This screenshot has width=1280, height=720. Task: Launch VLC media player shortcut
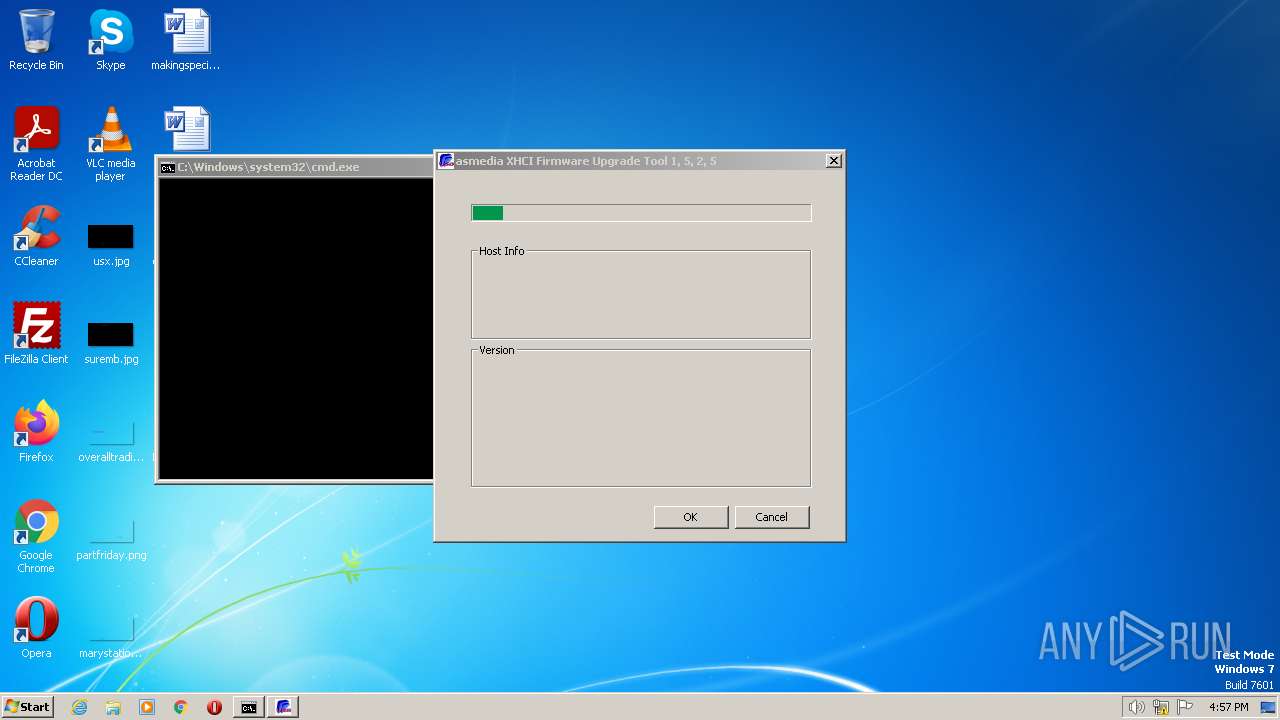[x=110, y=144]
